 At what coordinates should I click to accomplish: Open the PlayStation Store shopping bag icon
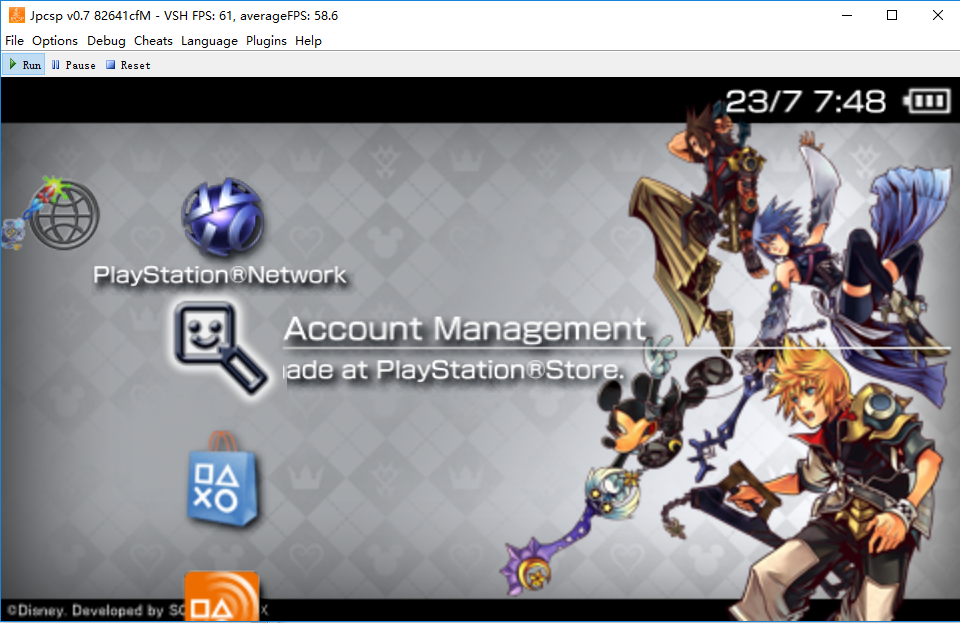tap(222, 480)
